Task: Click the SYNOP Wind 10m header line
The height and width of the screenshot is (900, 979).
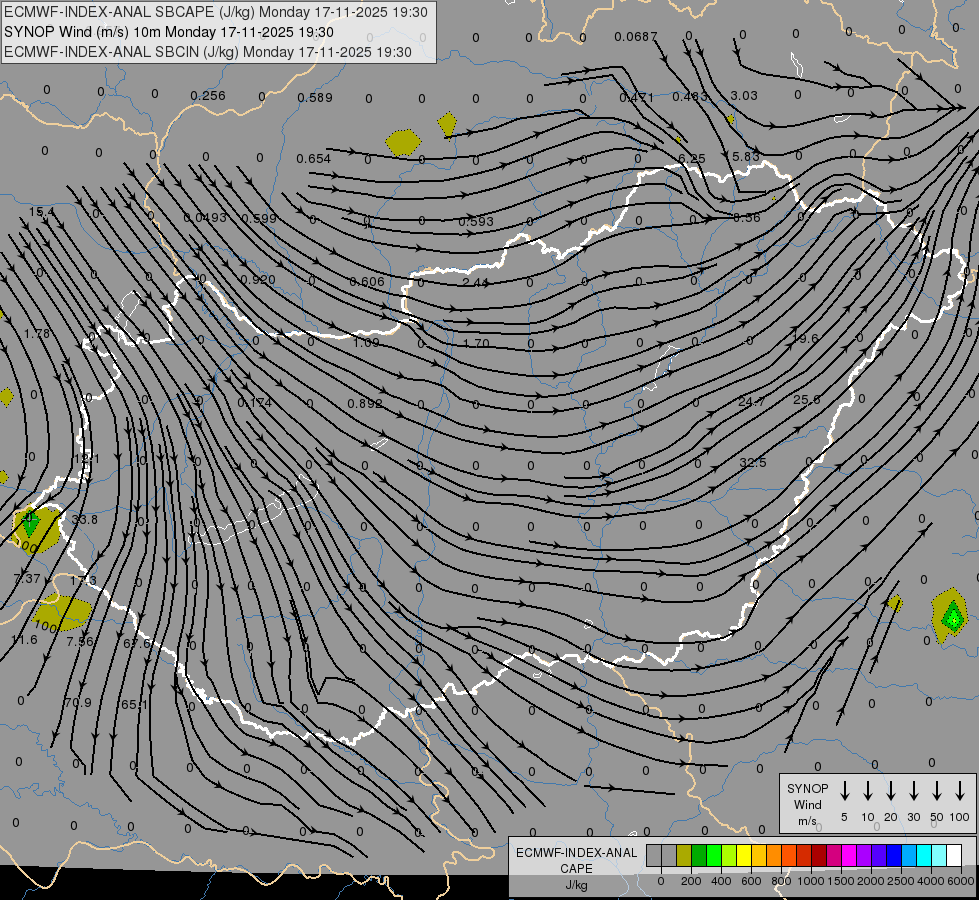Action: click(169, 32)
